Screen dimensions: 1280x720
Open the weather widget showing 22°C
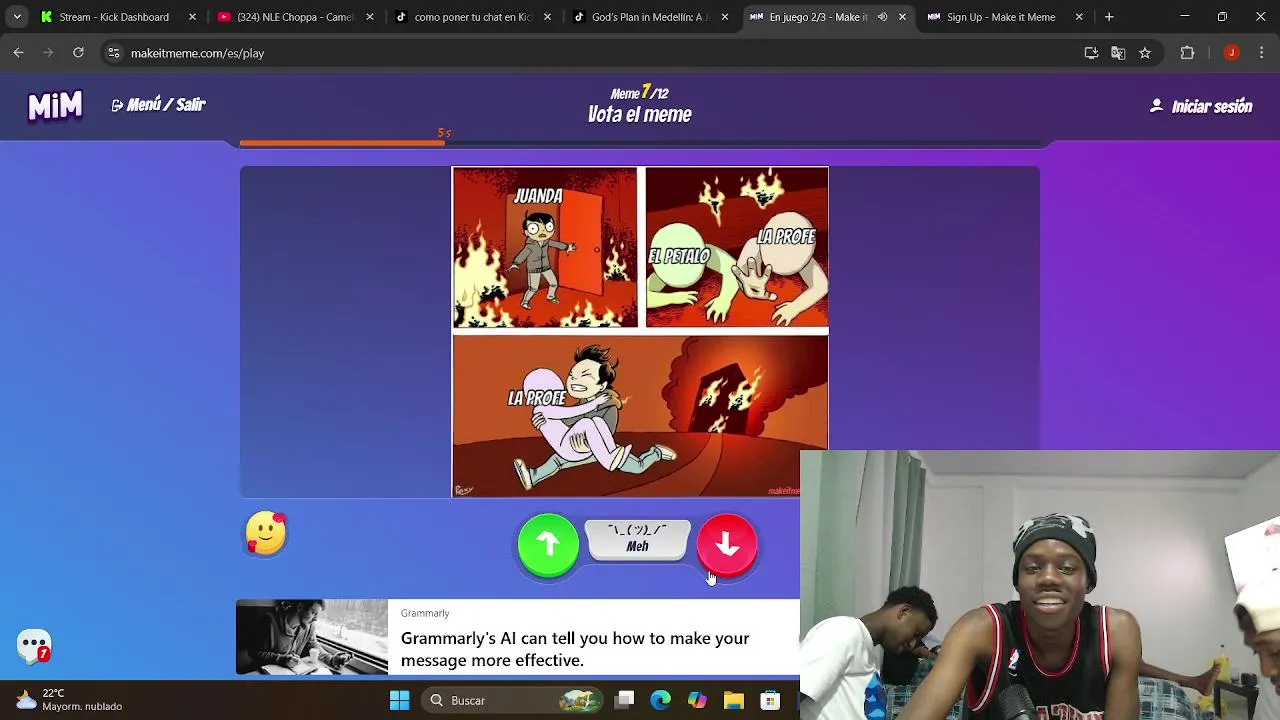coord(70,700)
